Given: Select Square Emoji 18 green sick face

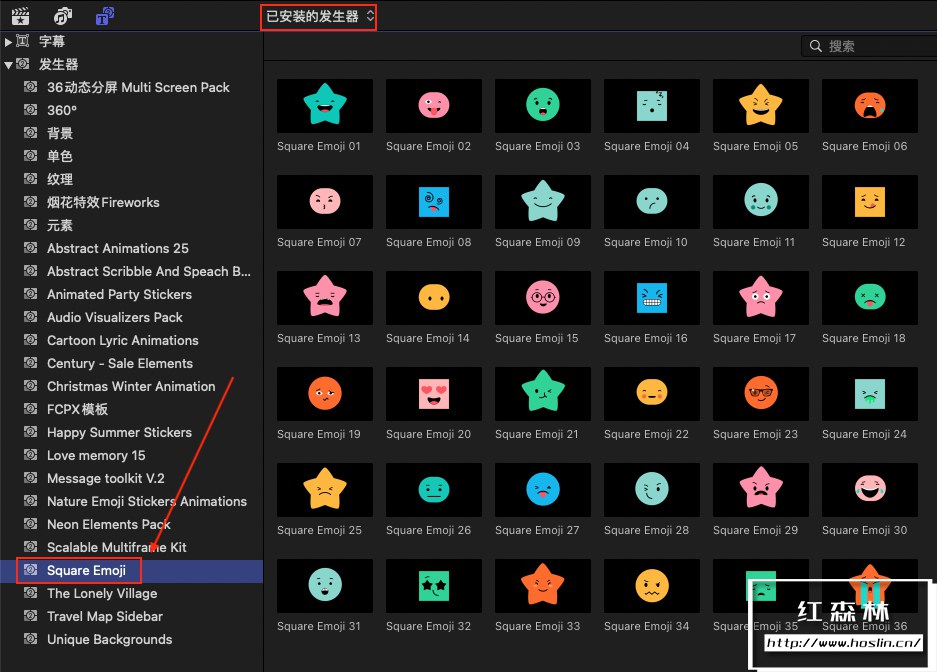Looking at the screenshot, I should 869,298.
